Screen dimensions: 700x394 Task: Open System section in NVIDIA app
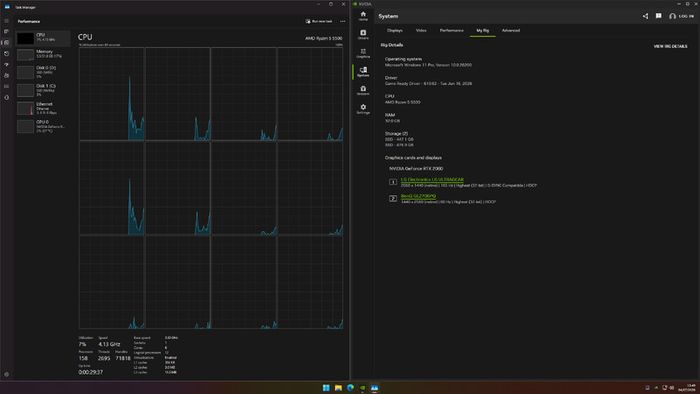click(363, 72)
